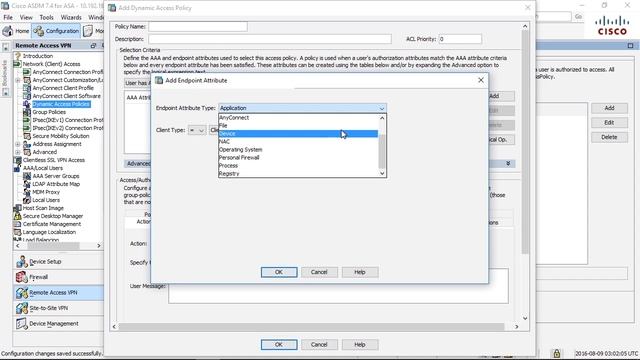Choose AnyConnect from the dropdown list
Image resolution: width=640 pixels, height=360 pixels.
[x=298, y=118]
